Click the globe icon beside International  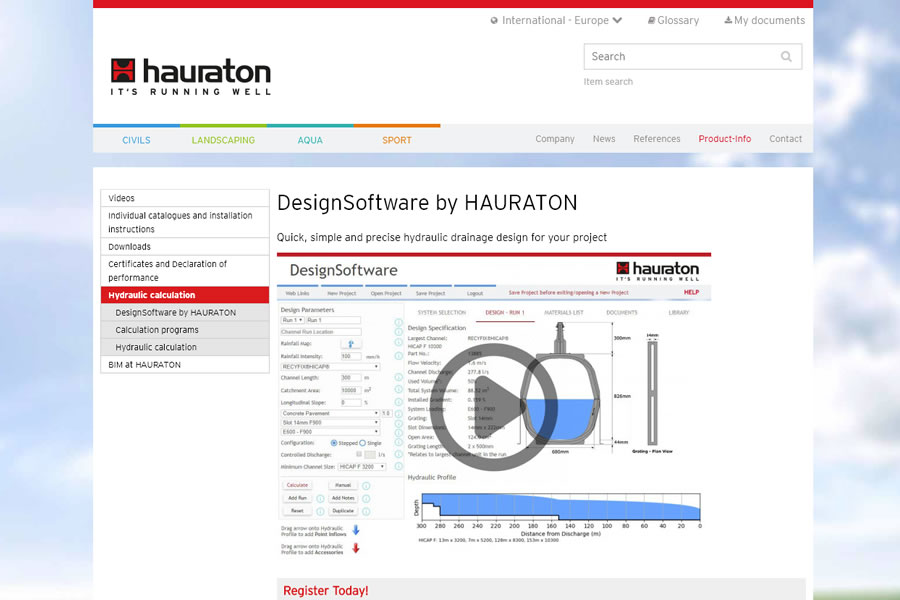coord(494,21)
